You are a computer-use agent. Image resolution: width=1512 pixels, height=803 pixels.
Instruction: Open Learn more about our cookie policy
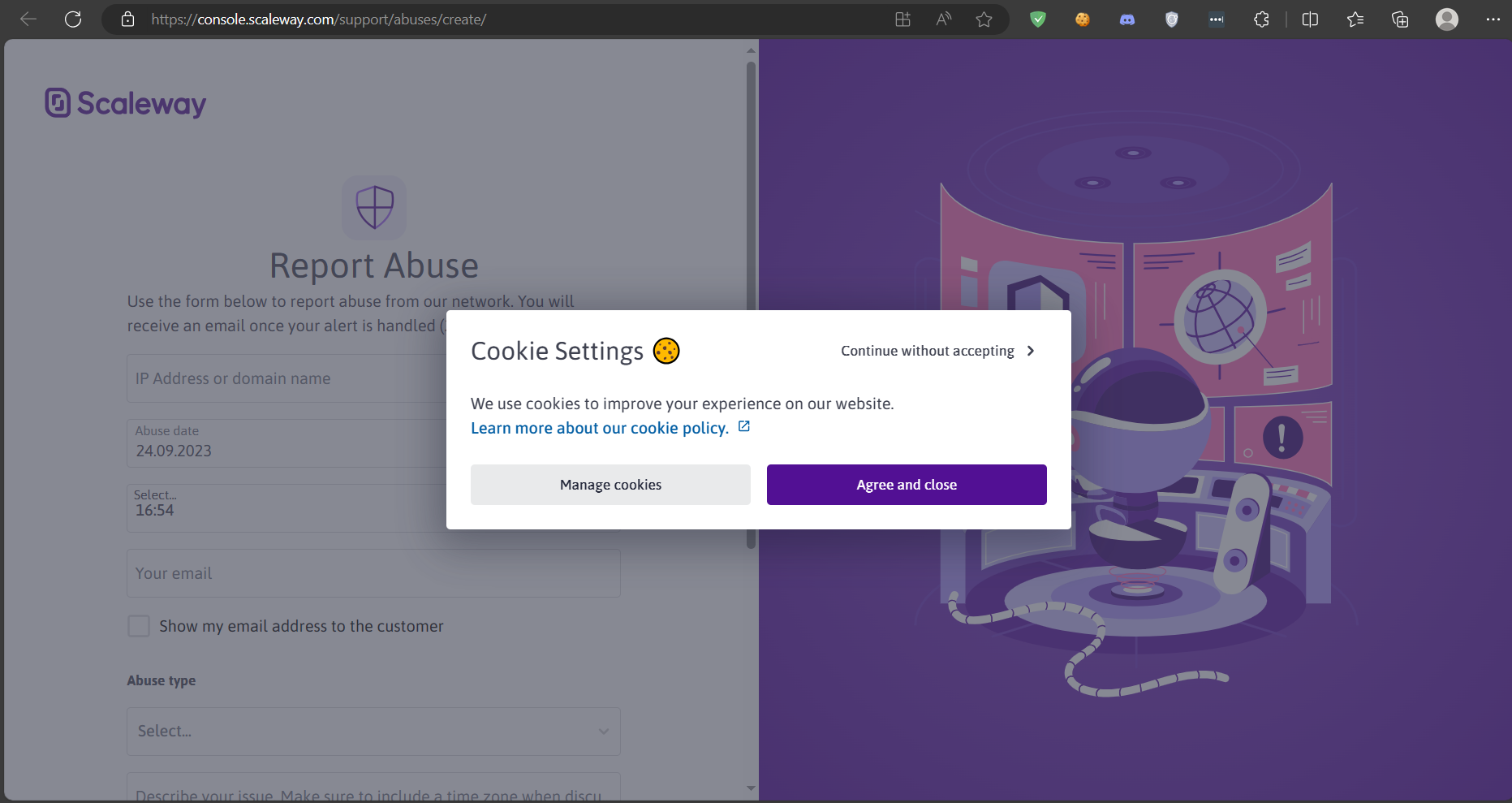600,428
